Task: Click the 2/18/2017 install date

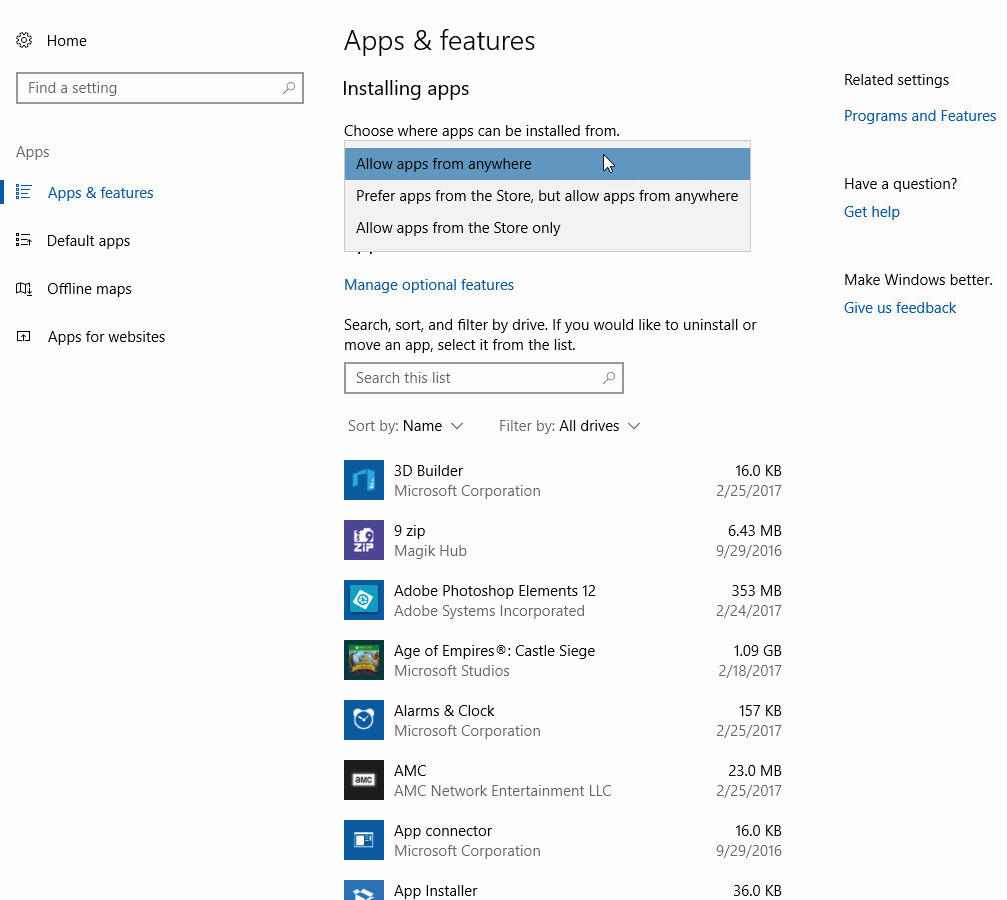Action: (x=750, y=671)
